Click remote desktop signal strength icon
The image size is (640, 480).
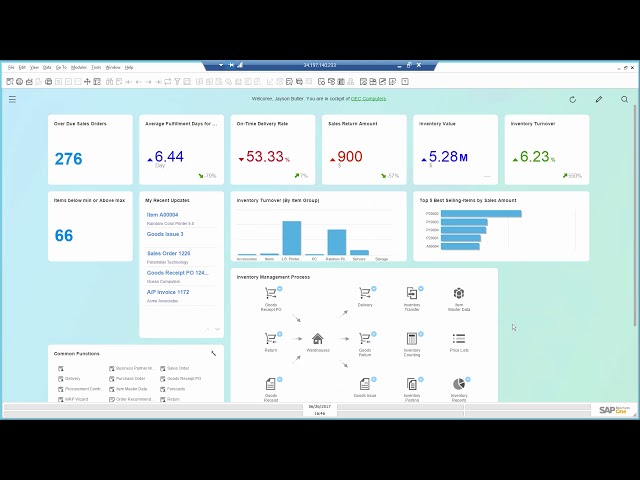pos(240,65)
